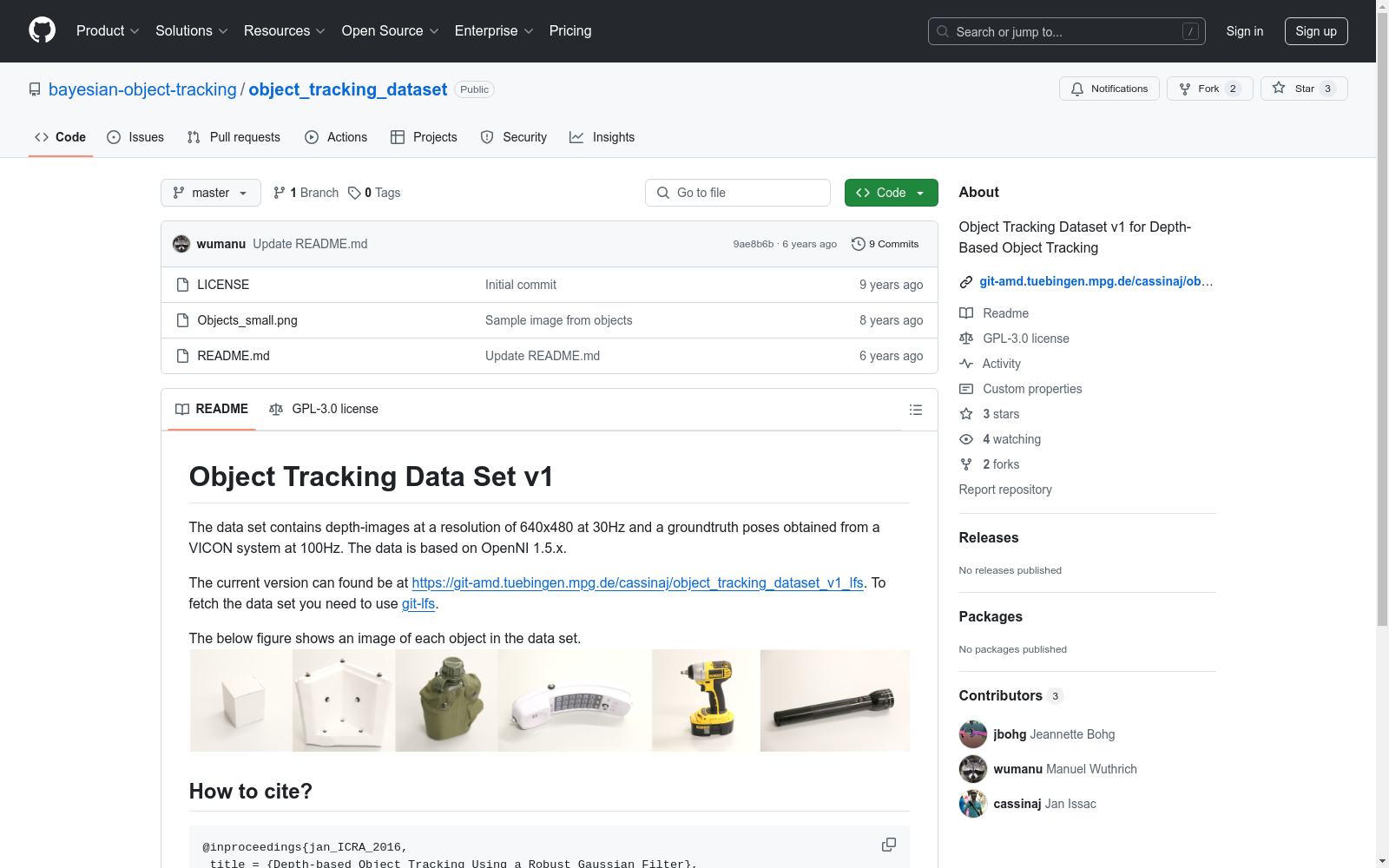Screen dimensions: 1389x868
Task: Click the Sign up button
Action: 1316,31
